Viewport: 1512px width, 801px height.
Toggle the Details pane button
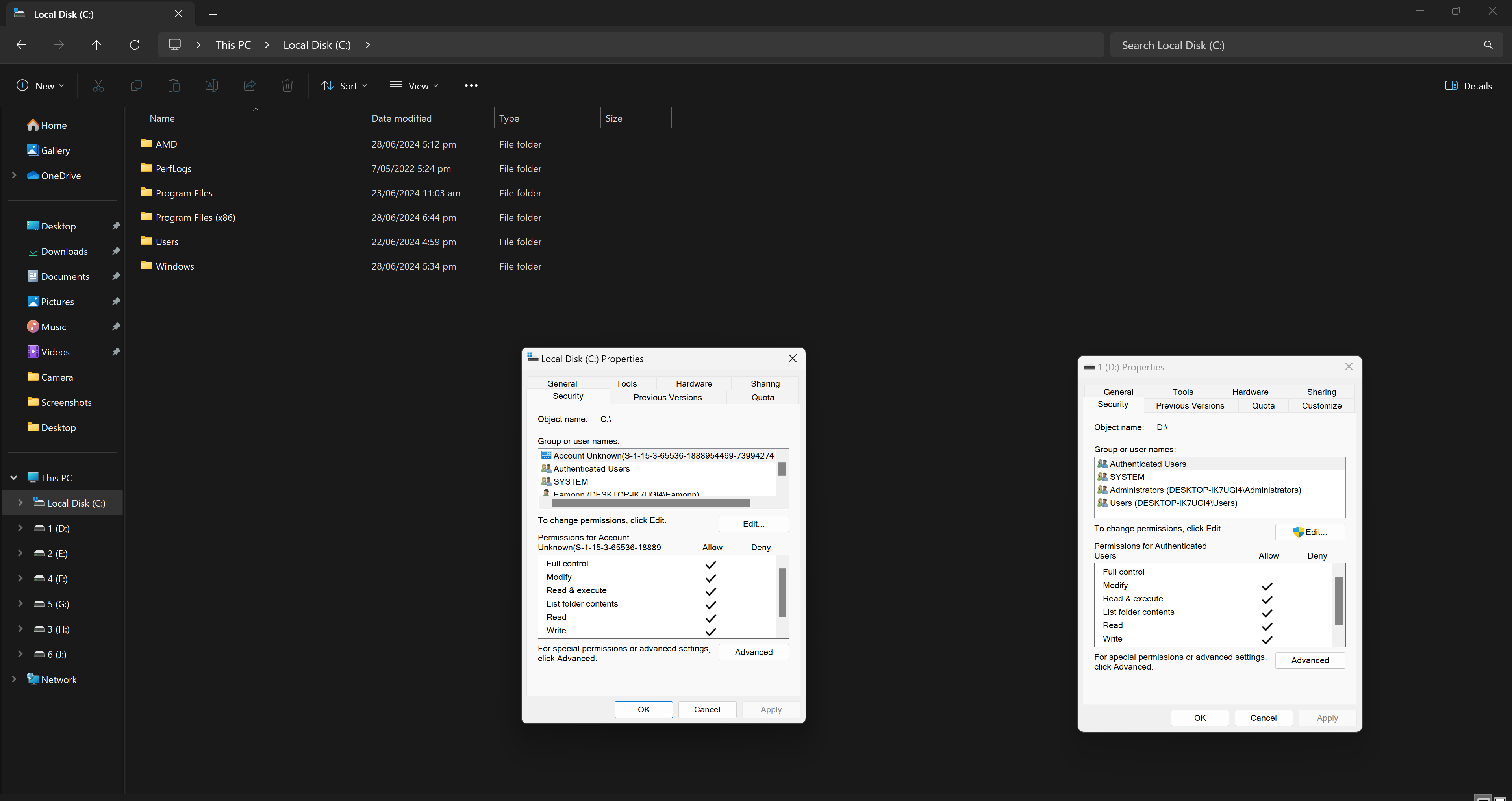tap(1469, 86)
